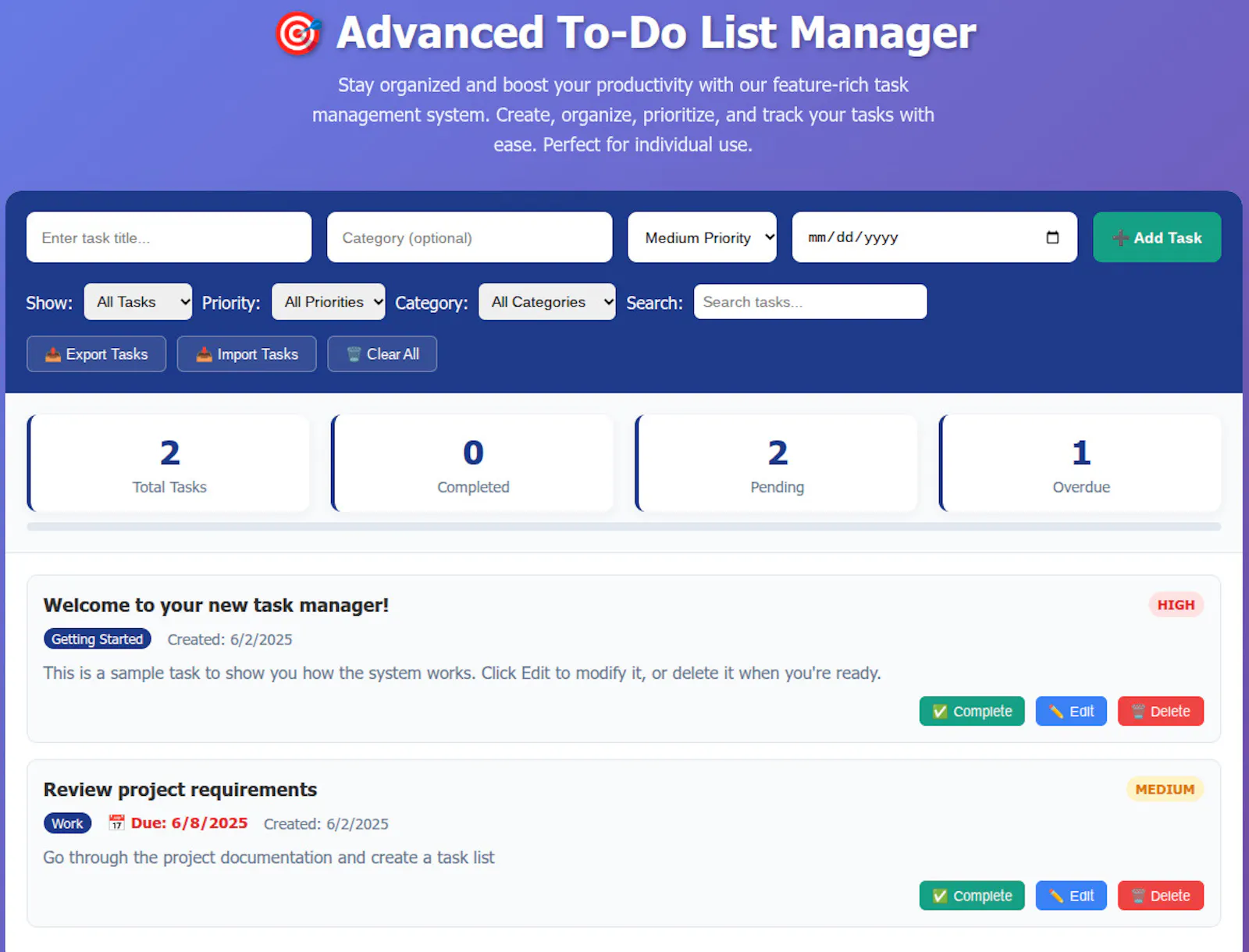This screenshot has height=952, width=1249.
Task: Click the task completion progress bar
Action: 624,527
